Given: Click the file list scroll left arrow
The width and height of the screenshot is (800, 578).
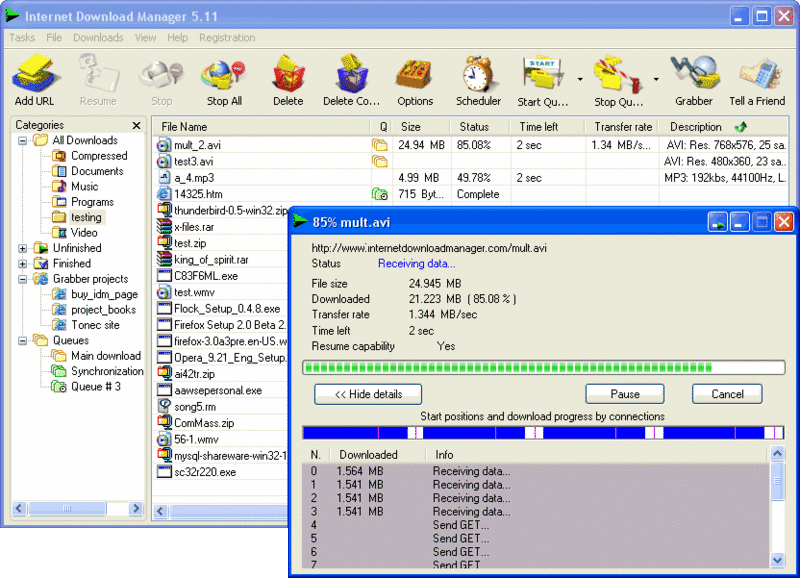Looking at the screenshot, I should point(161,511).
